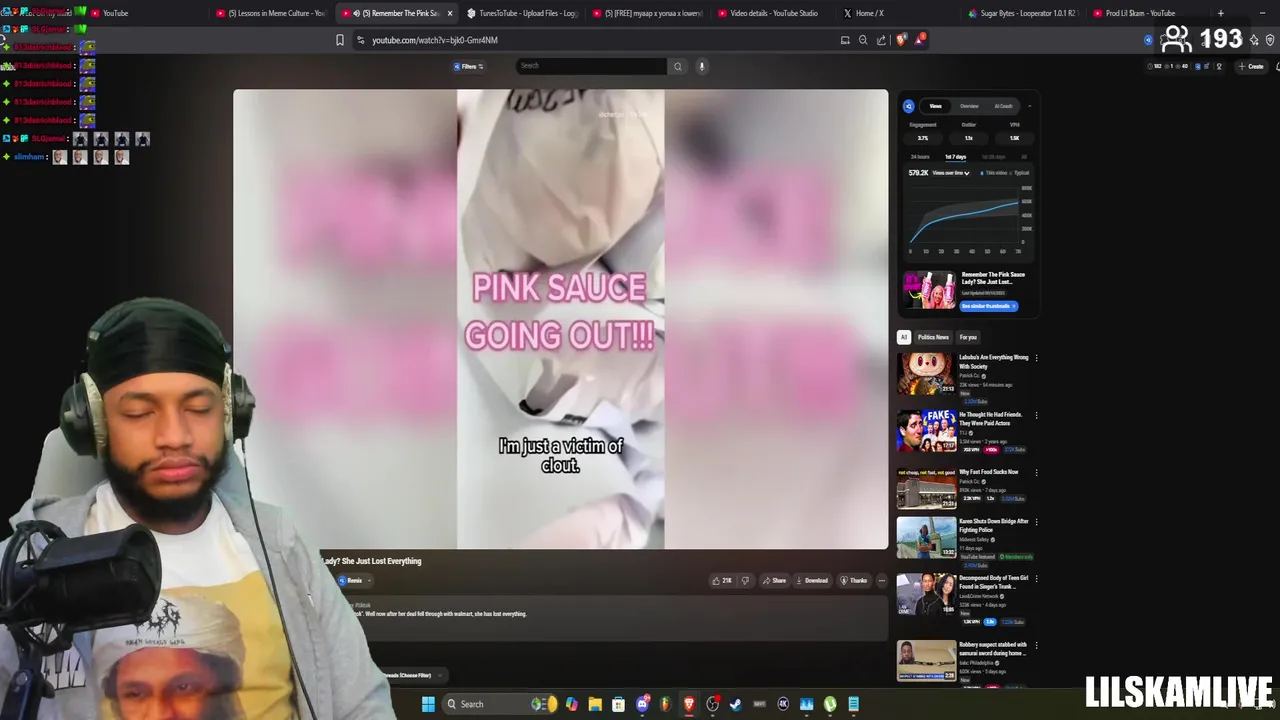Click the video player showing Pink Sauce
The width and height of the screenshot is (1280, 720).
pos(560,319)
